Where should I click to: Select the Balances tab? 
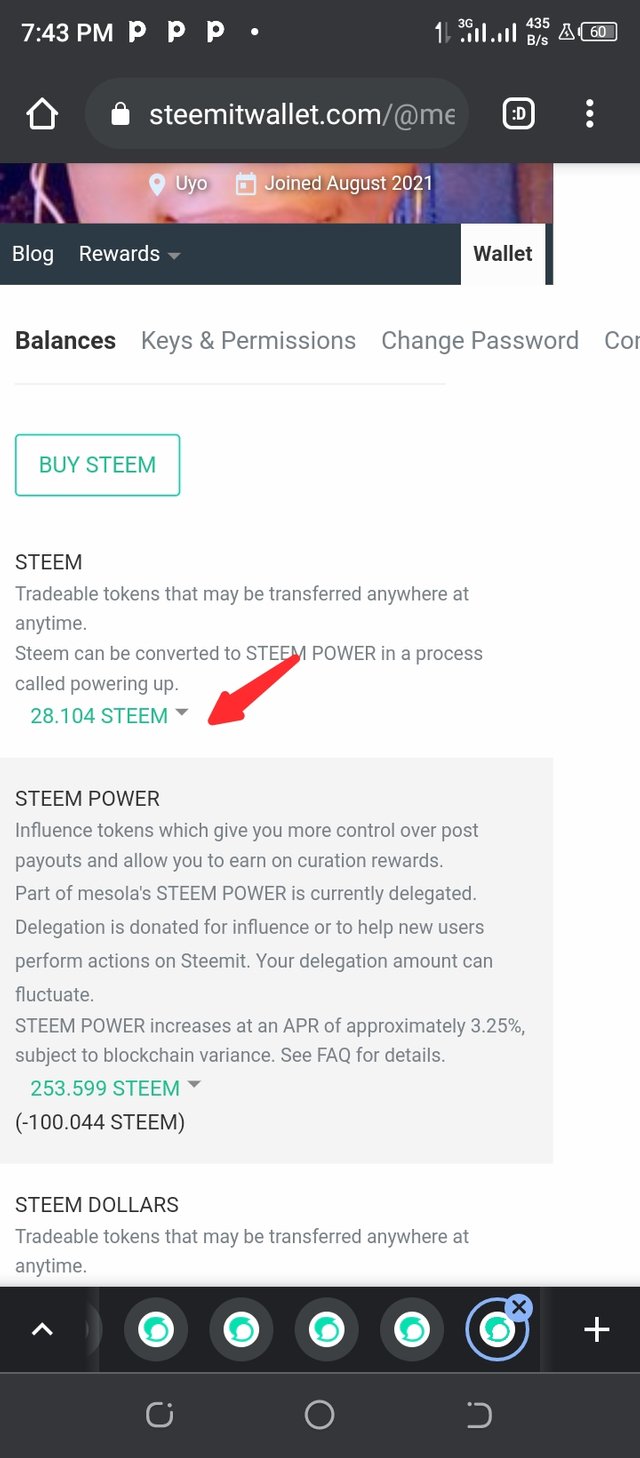65,341
